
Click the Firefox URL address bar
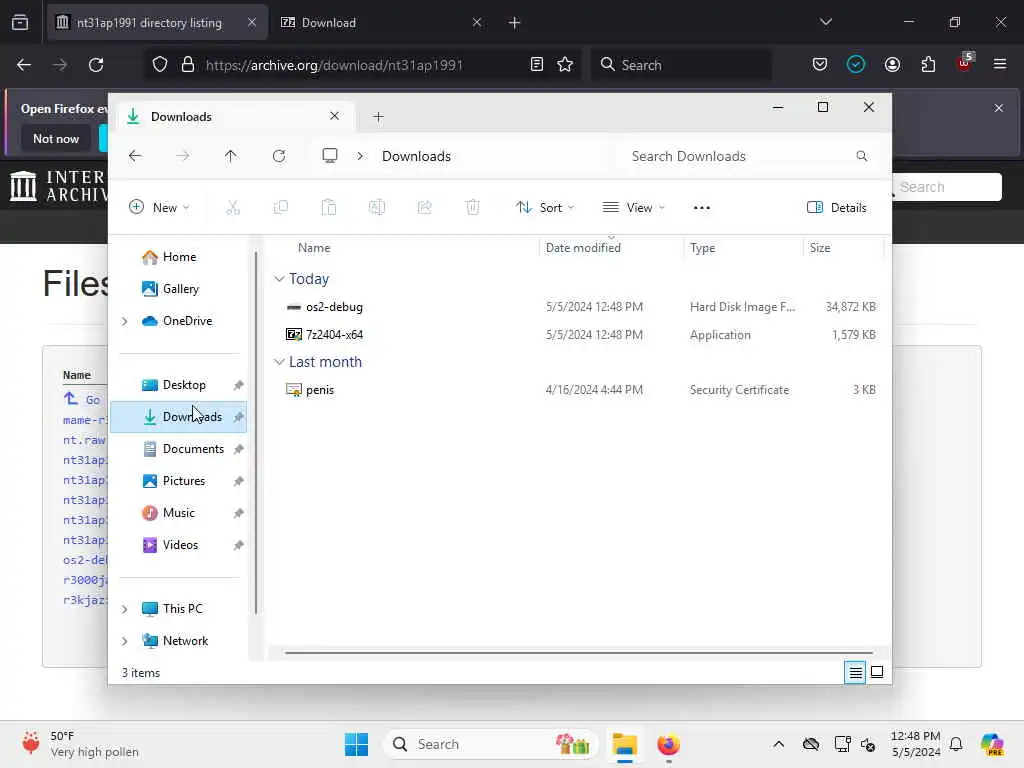pos(362,65)
